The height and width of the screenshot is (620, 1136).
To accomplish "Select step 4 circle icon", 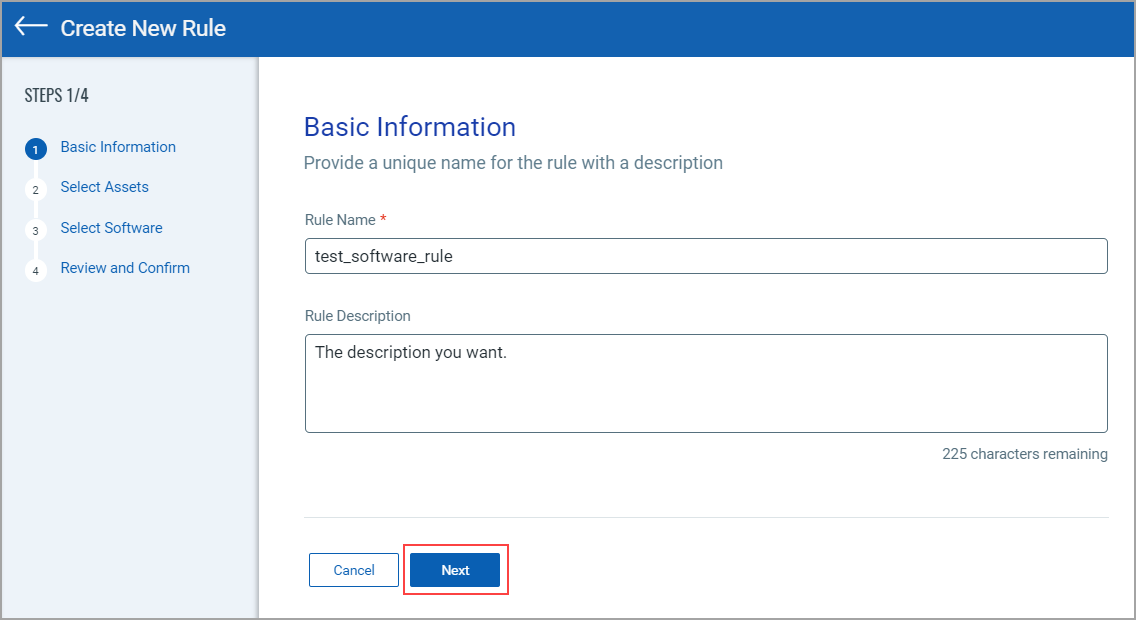I will pos(36,271).
